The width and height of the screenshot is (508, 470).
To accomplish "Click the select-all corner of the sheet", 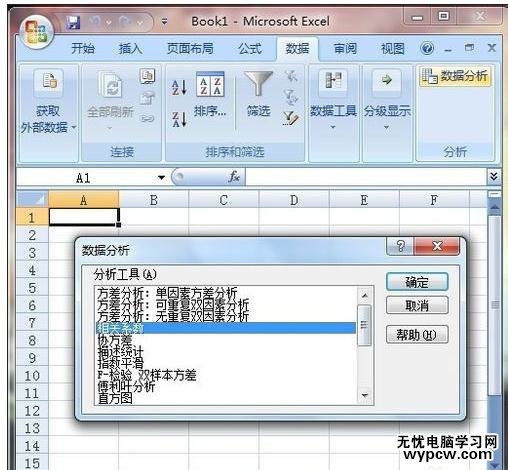I will (x=32, y=199).
